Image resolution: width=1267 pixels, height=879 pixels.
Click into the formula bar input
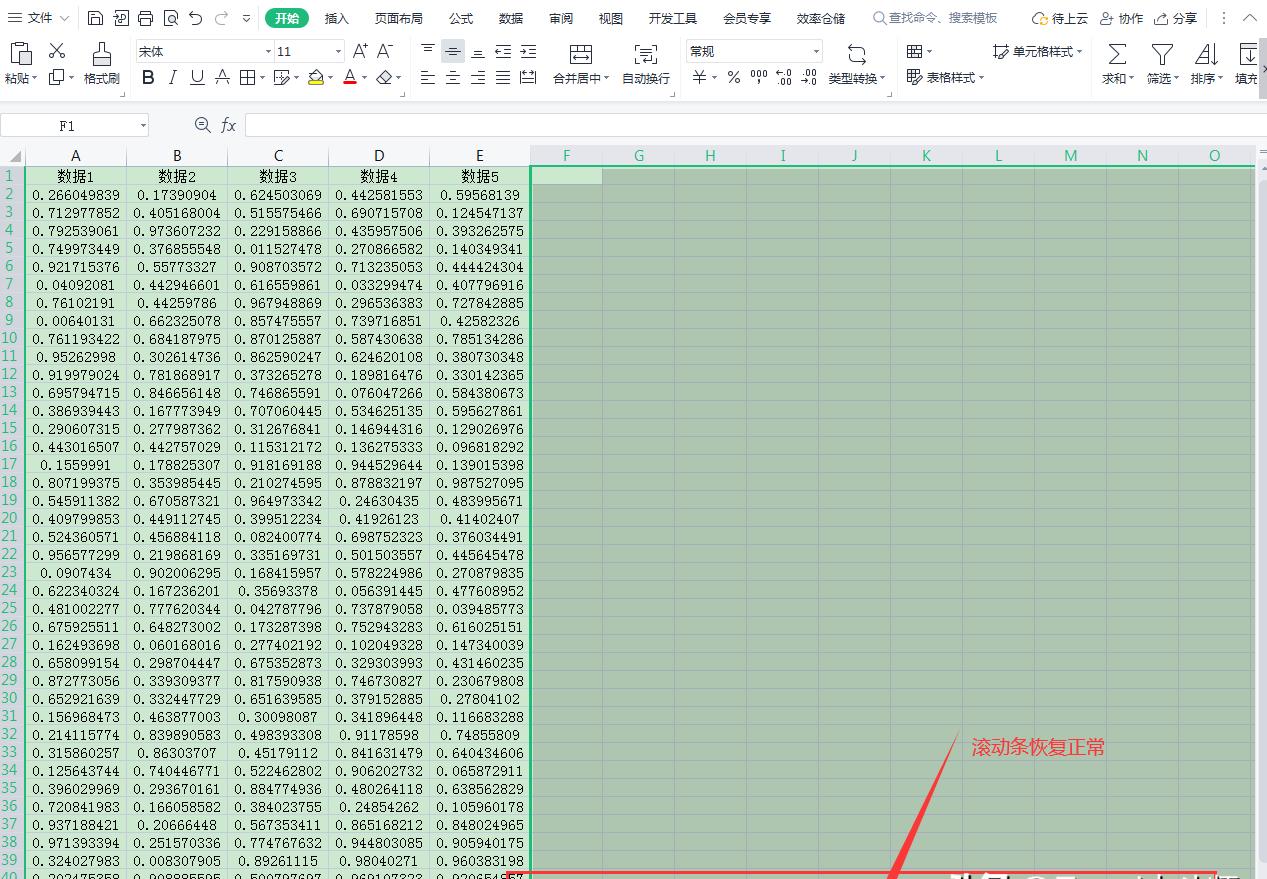[x=755, y=125]
